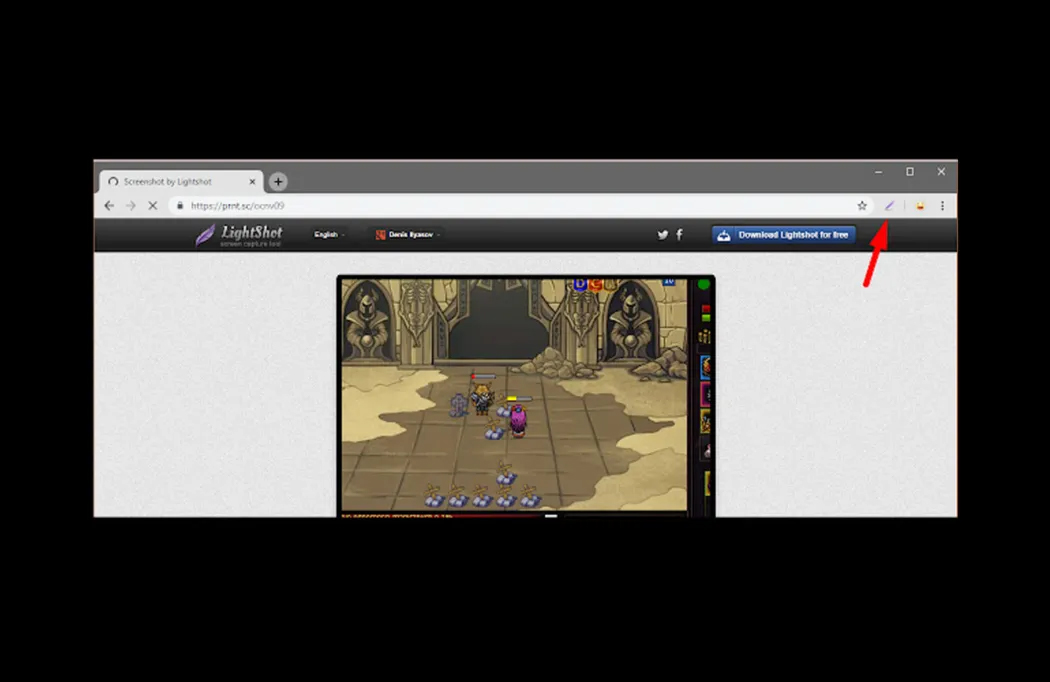
Task: Bookmark the page with the star icon
Action: tap(862, 206)
